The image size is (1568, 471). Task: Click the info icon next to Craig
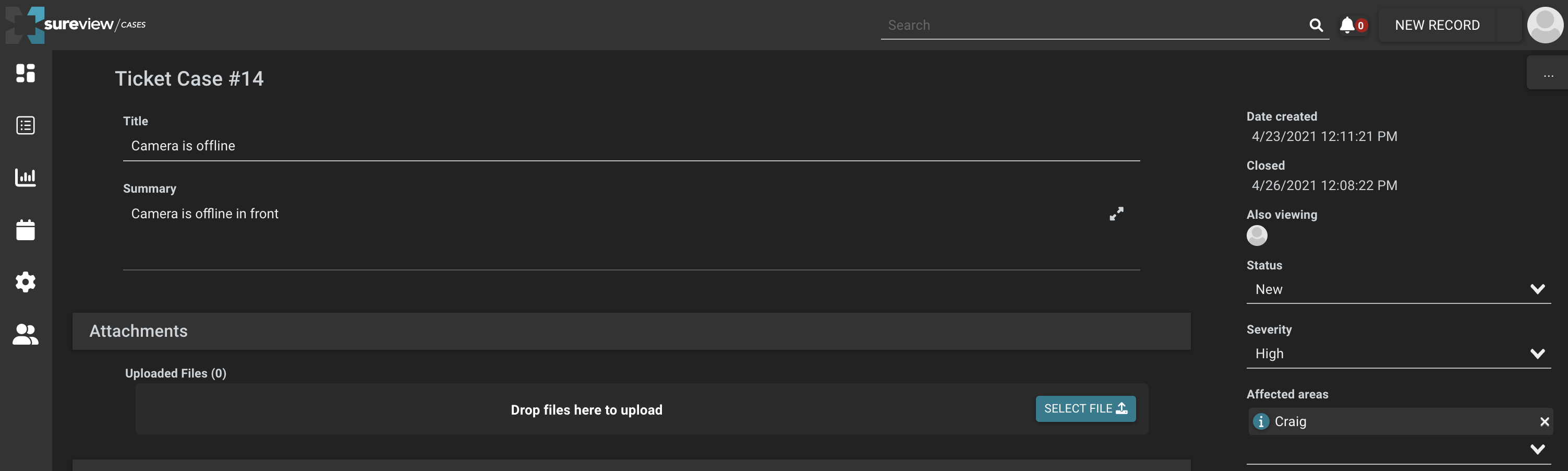point(1261,421)
